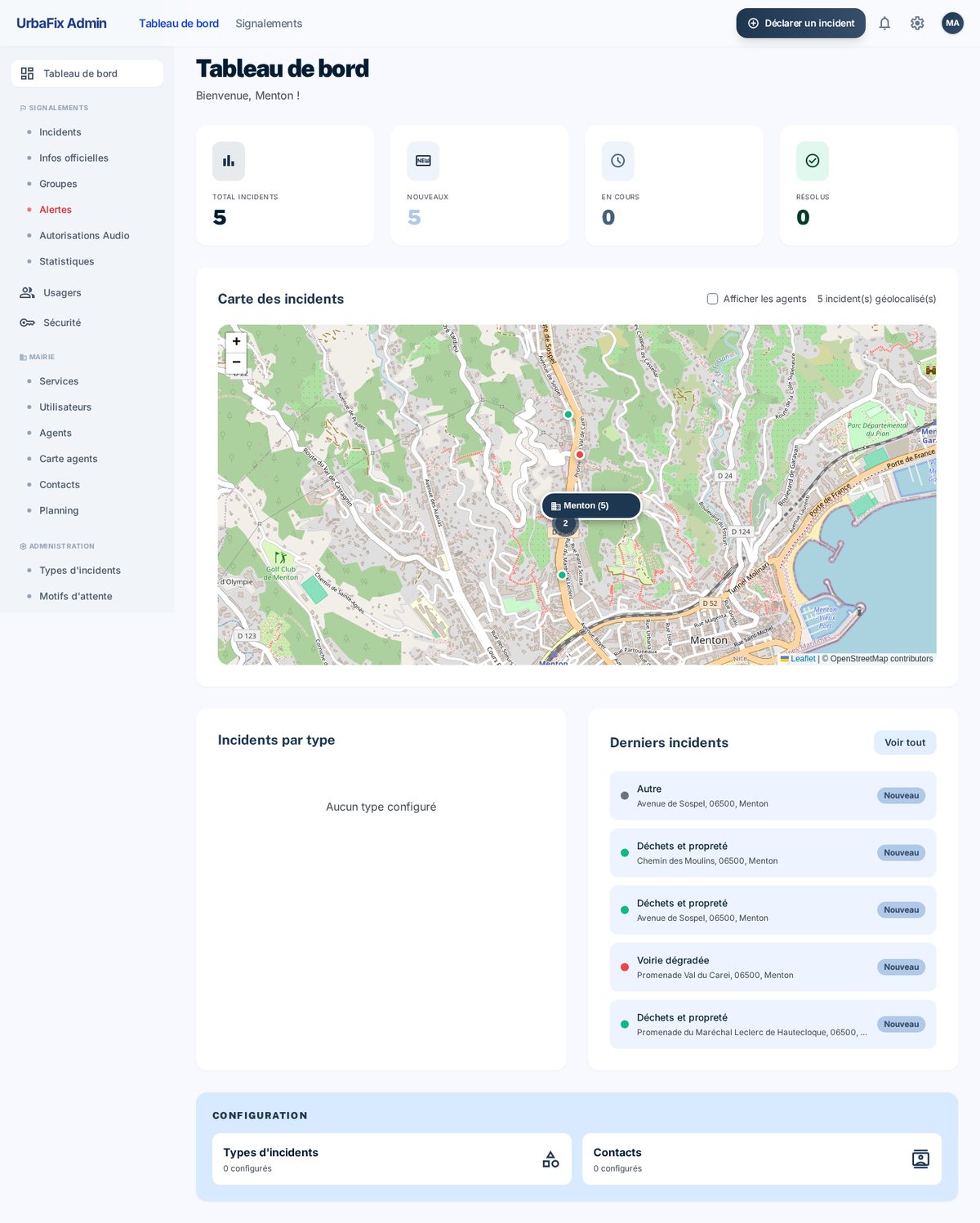
Task: Click the cluster marker labeled 2
Action: [x=565, y=523]
